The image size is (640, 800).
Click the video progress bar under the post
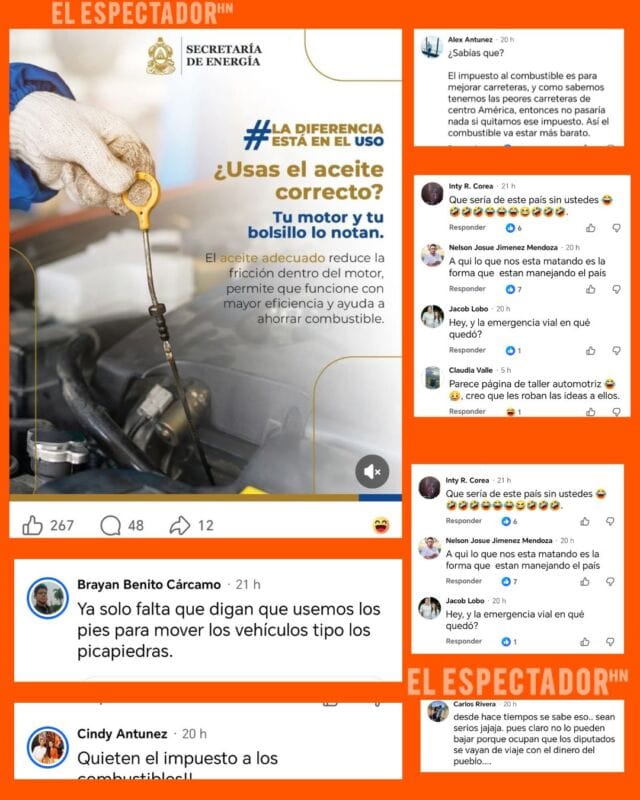click(205, 497)
